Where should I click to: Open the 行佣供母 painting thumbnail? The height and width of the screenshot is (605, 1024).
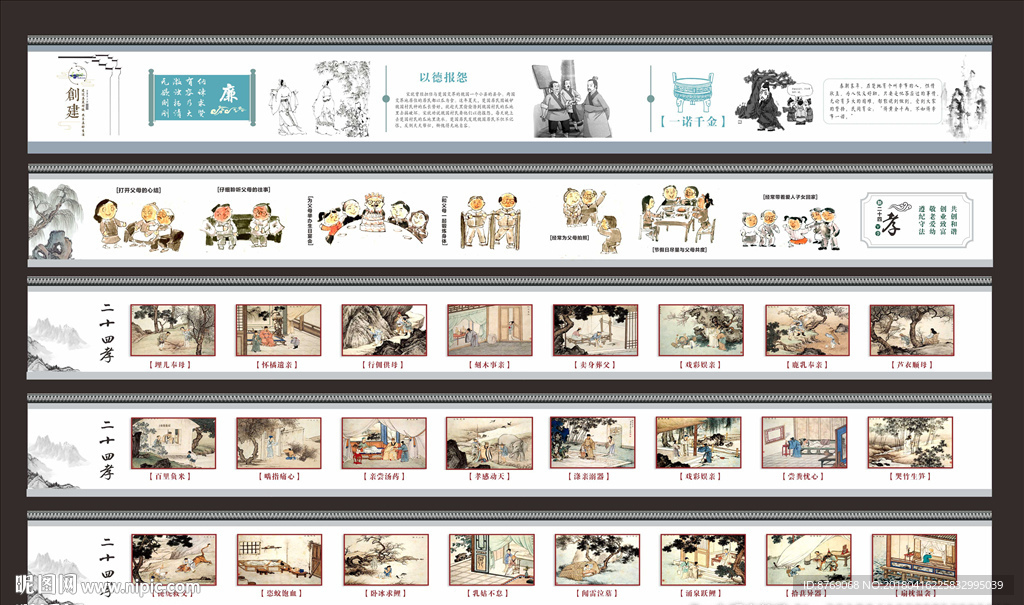[x=384, y=330]
